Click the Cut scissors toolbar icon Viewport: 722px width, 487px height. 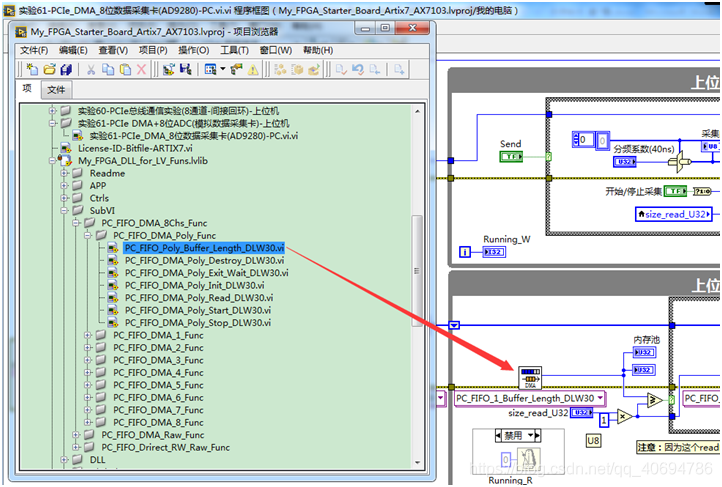(91, 70)
